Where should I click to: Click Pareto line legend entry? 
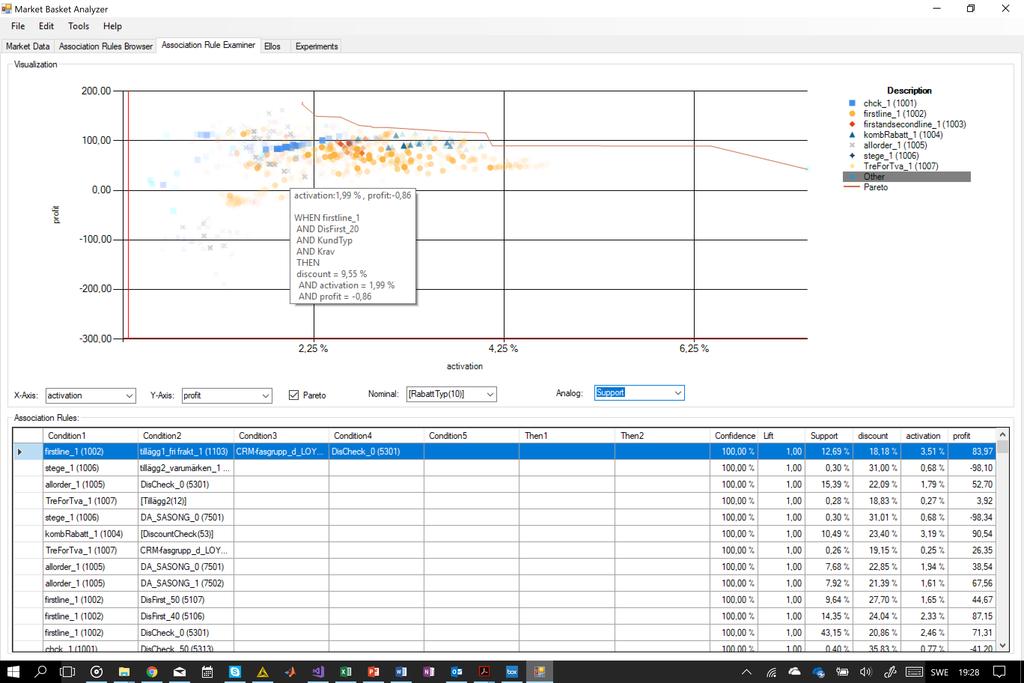click(x=866, y=187)
